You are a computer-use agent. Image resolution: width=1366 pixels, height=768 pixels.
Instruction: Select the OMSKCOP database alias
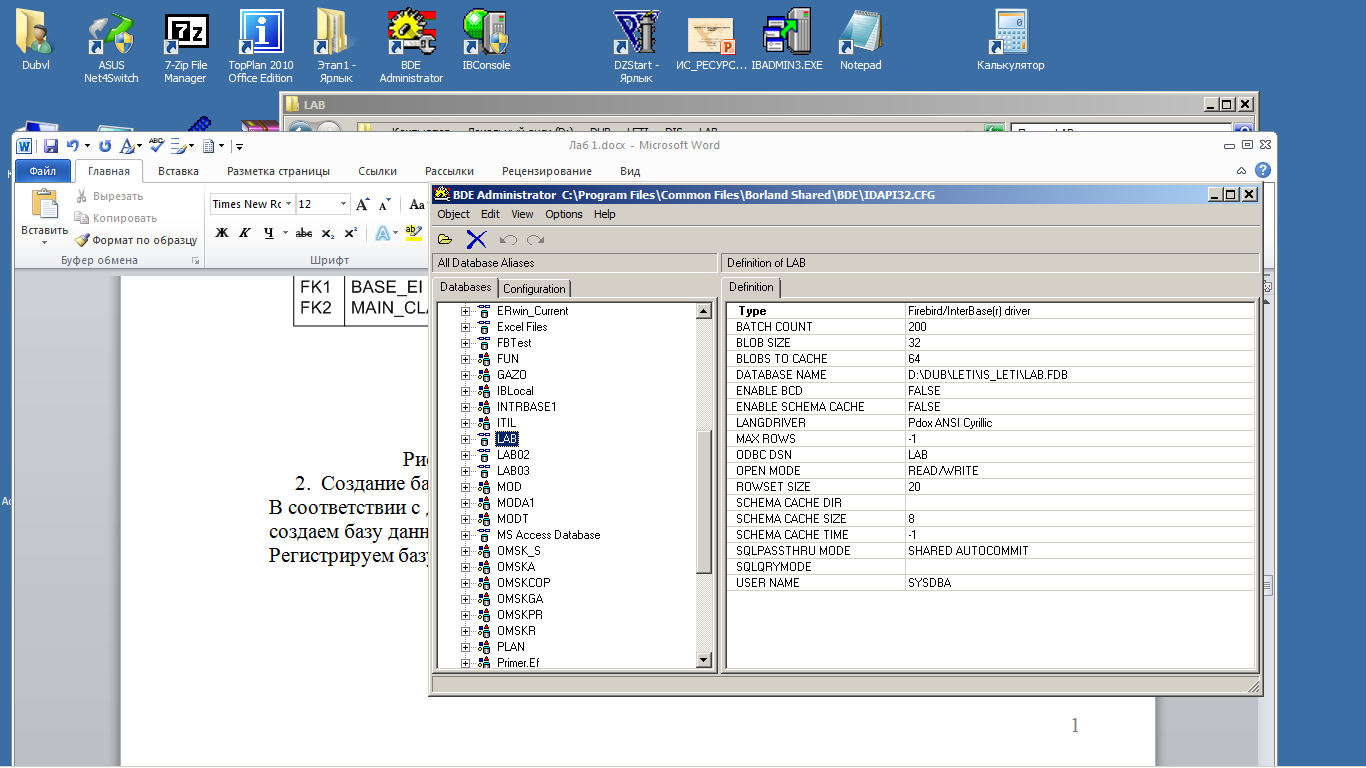pos(523,583)
